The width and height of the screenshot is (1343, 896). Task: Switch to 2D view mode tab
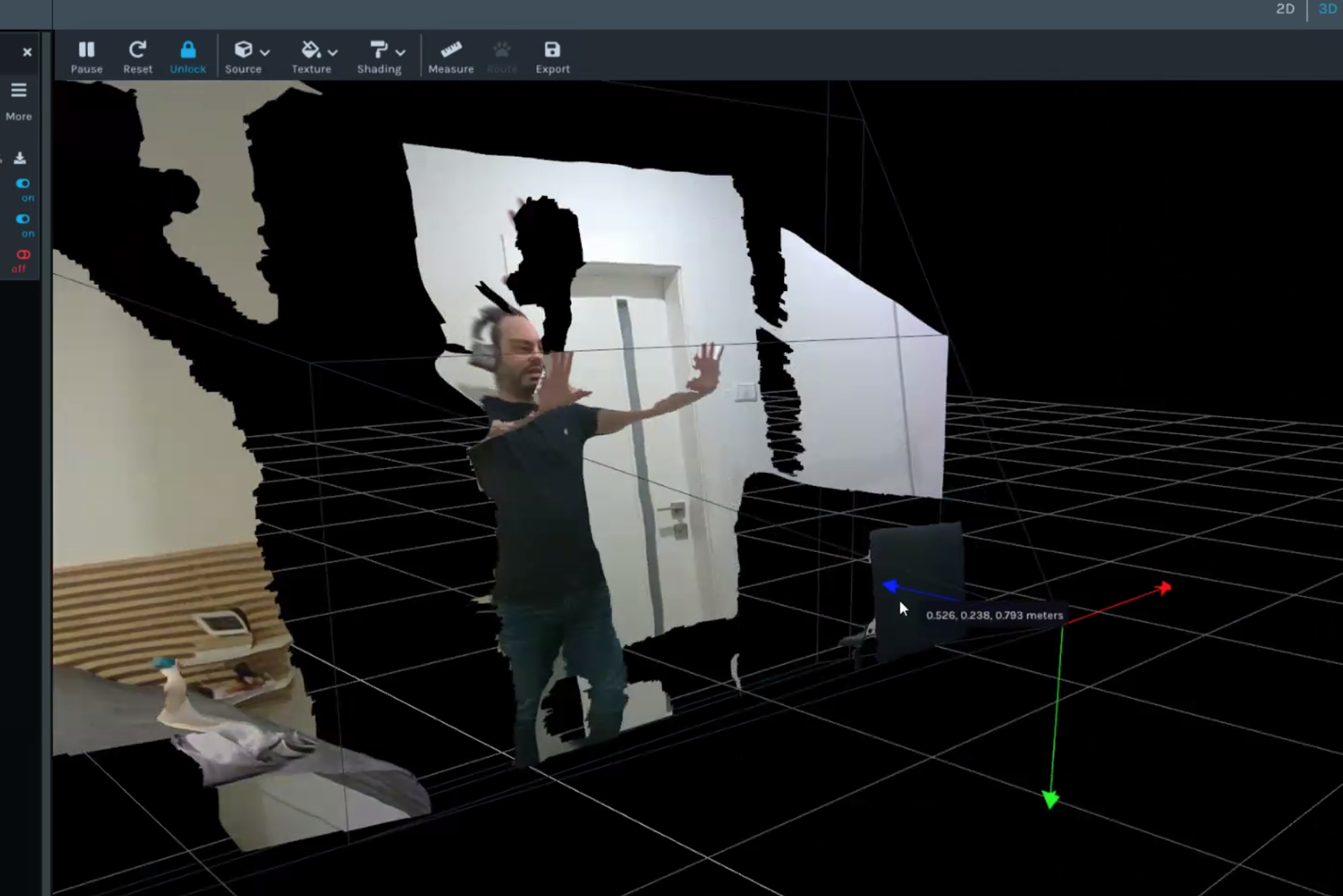tap(1284, 9)
